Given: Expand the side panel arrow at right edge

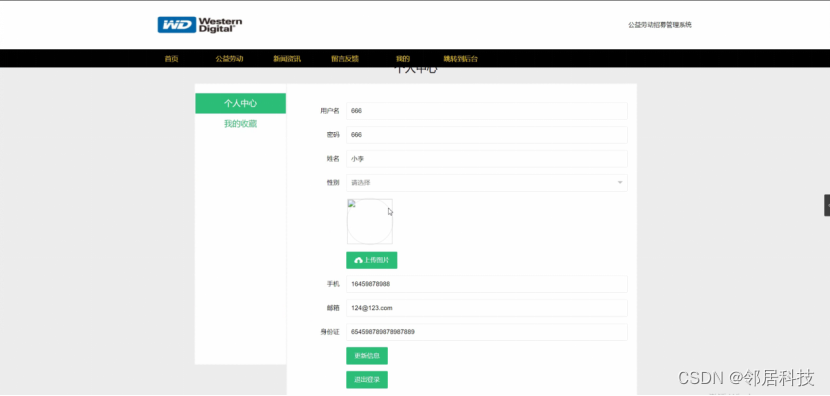Looking at the screenshot, I should click(827, 205).
